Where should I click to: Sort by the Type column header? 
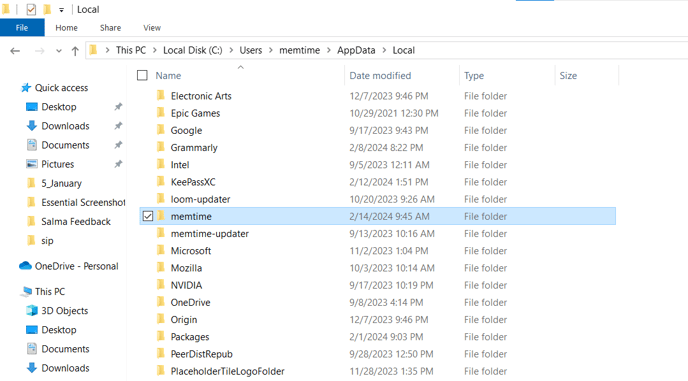point(474,75)
